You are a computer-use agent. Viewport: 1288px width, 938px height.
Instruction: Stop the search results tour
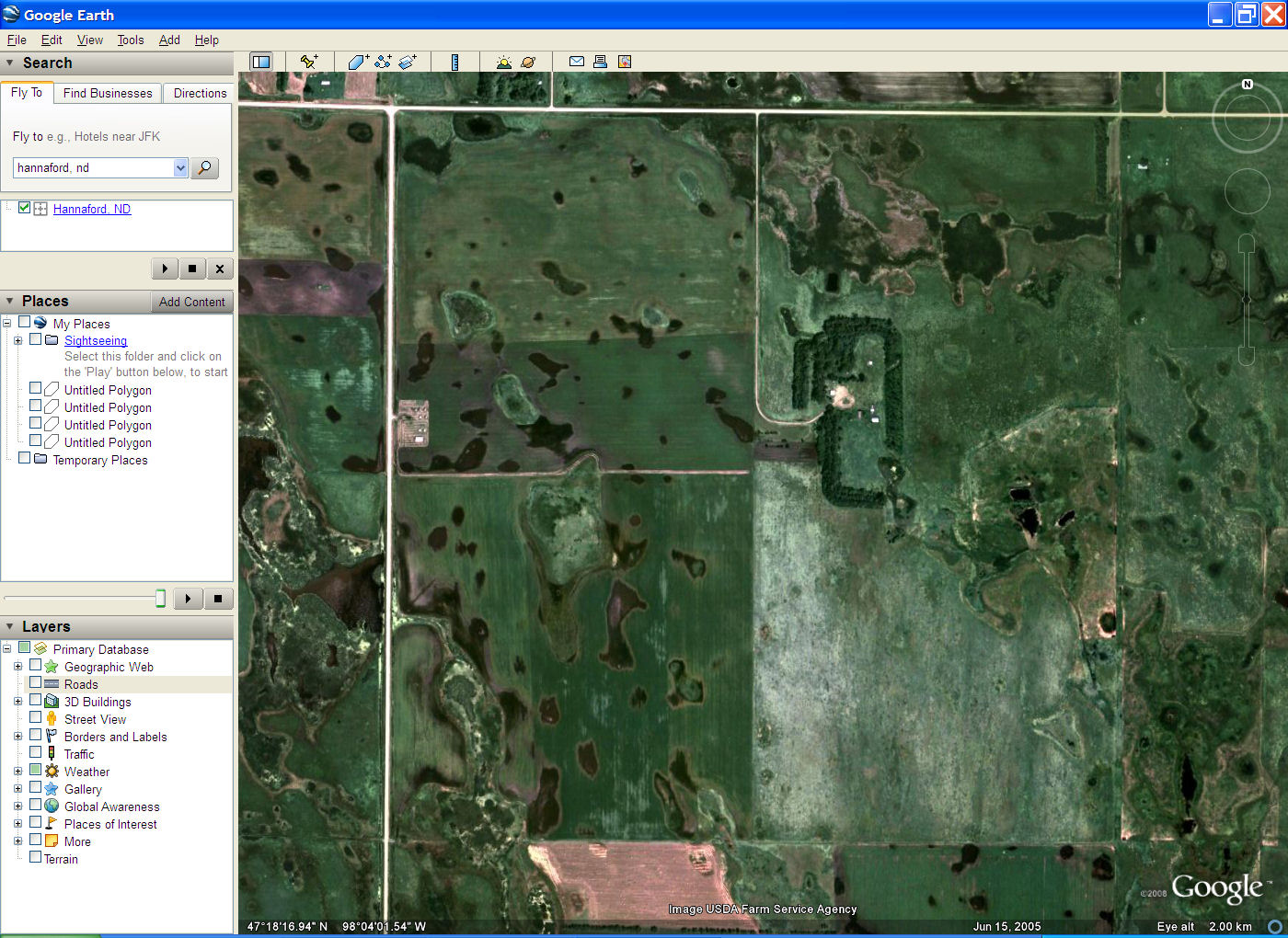coord(191,269)
